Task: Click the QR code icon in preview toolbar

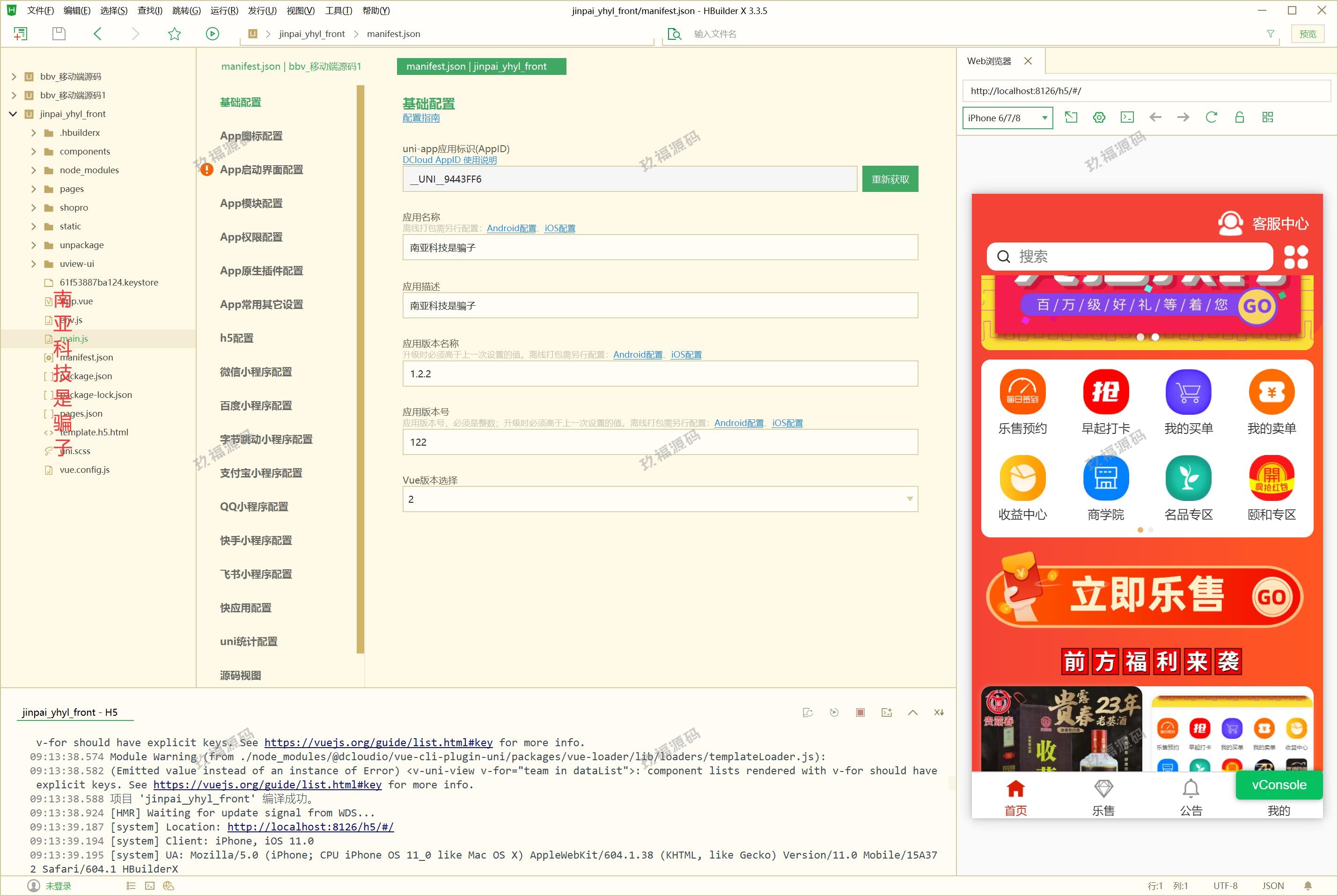Action: coord(1268,117)
